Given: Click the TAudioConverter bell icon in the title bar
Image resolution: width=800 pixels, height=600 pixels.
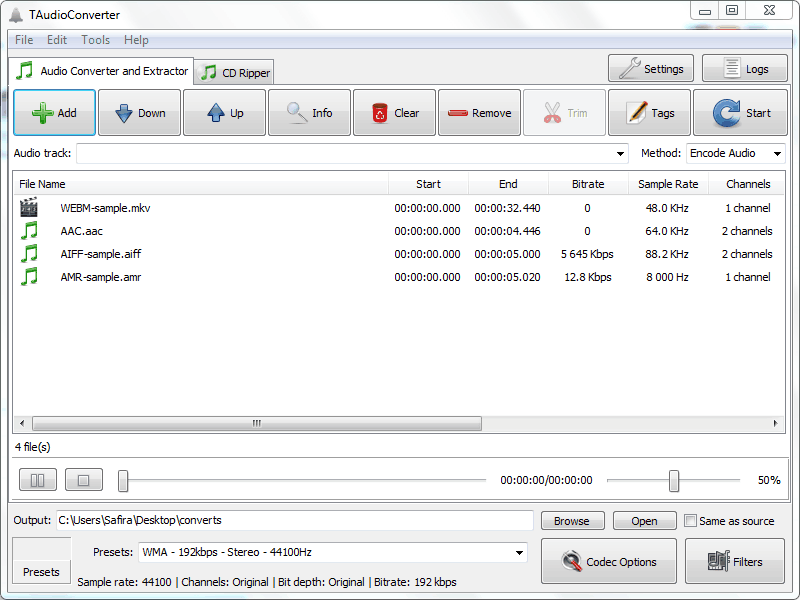Looking at the screenshot, I should (x=16, y=15).
